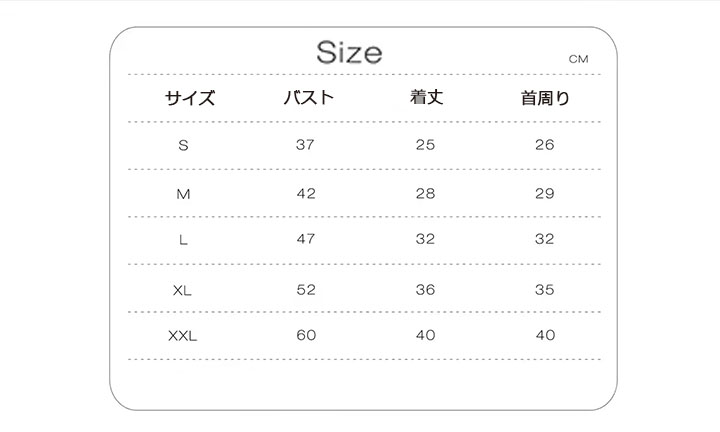Click bust value 37 for size S

[x=305, y=145]
